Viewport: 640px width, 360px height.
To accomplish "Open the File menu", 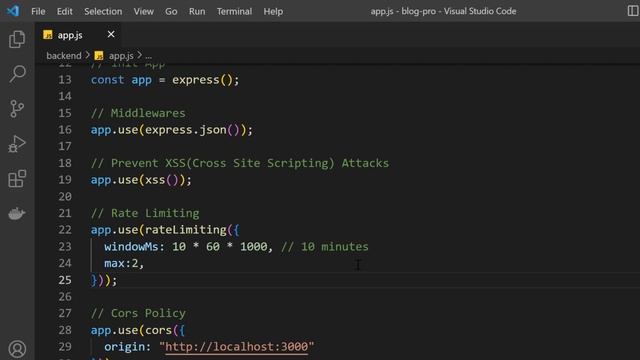I will (x=38, y=11).
